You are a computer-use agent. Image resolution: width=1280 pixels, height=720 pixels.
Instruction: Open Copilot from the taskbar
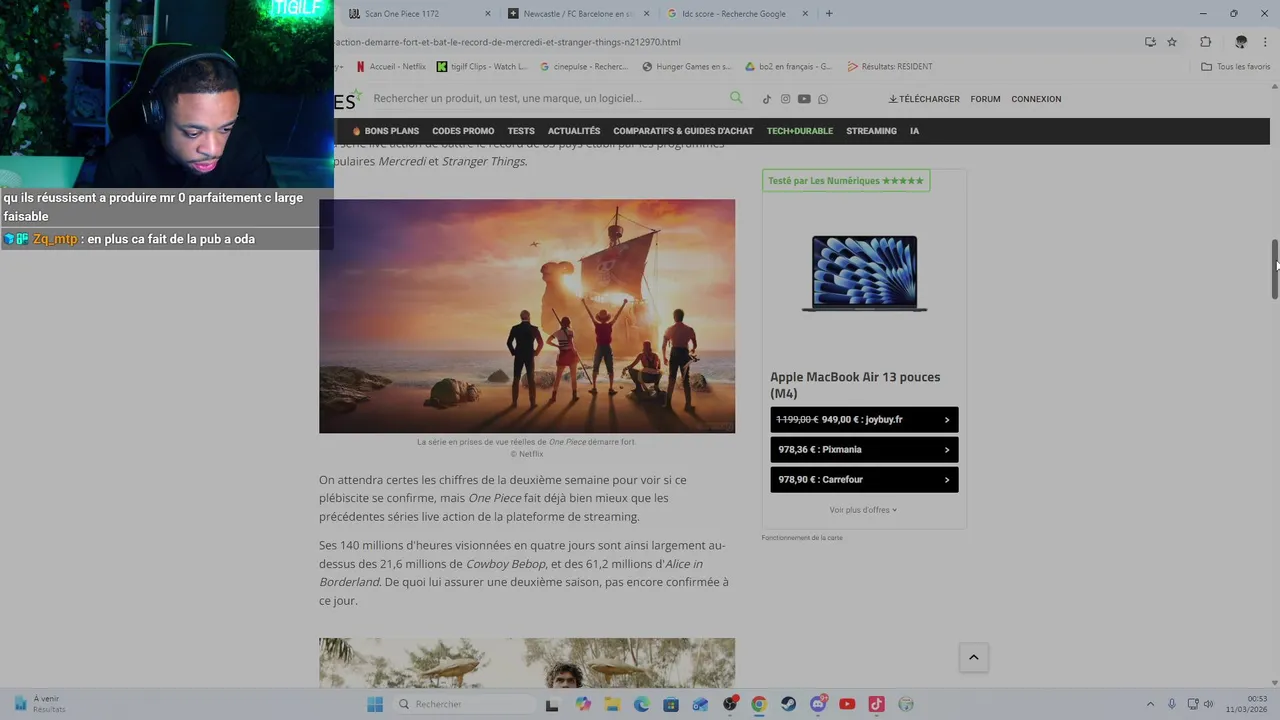(x=583, y=704)
